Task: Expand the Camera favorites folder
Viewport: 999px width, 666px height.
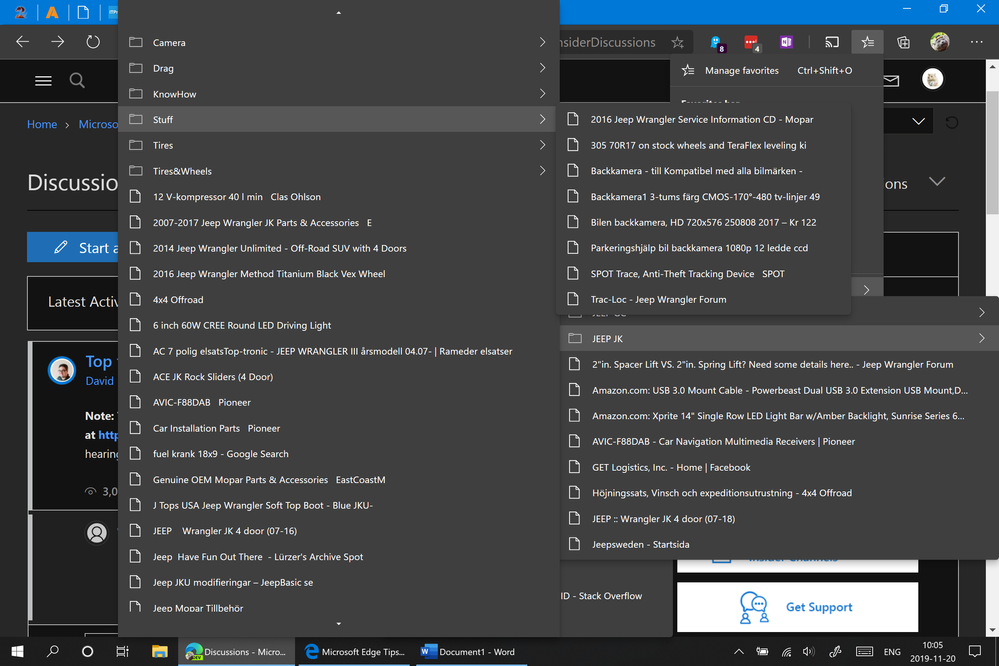Action: [338, 43]
